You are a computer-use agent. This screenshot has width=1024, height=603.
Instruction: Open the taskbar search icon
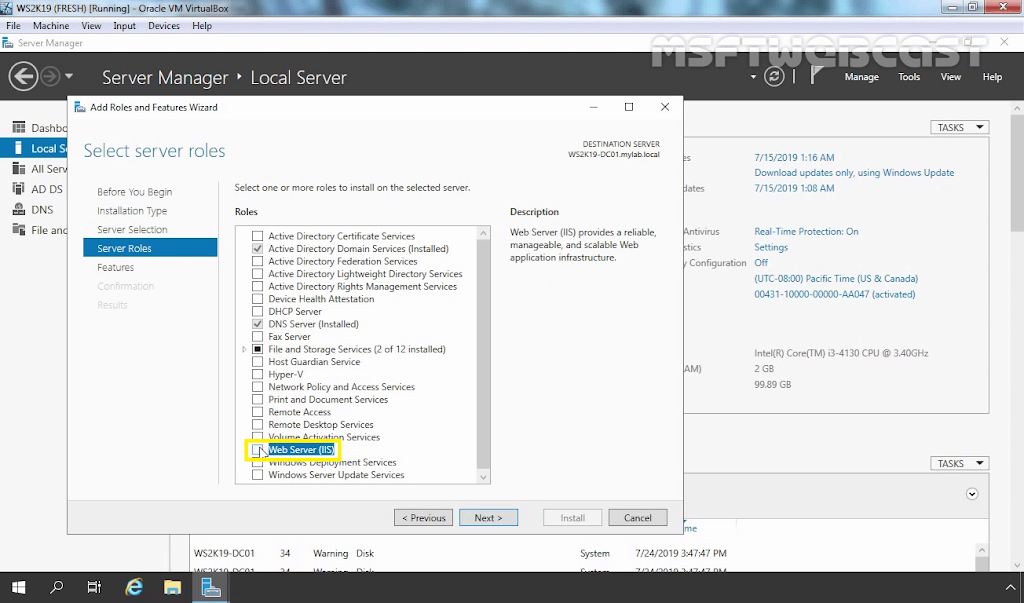coord(57,587)
